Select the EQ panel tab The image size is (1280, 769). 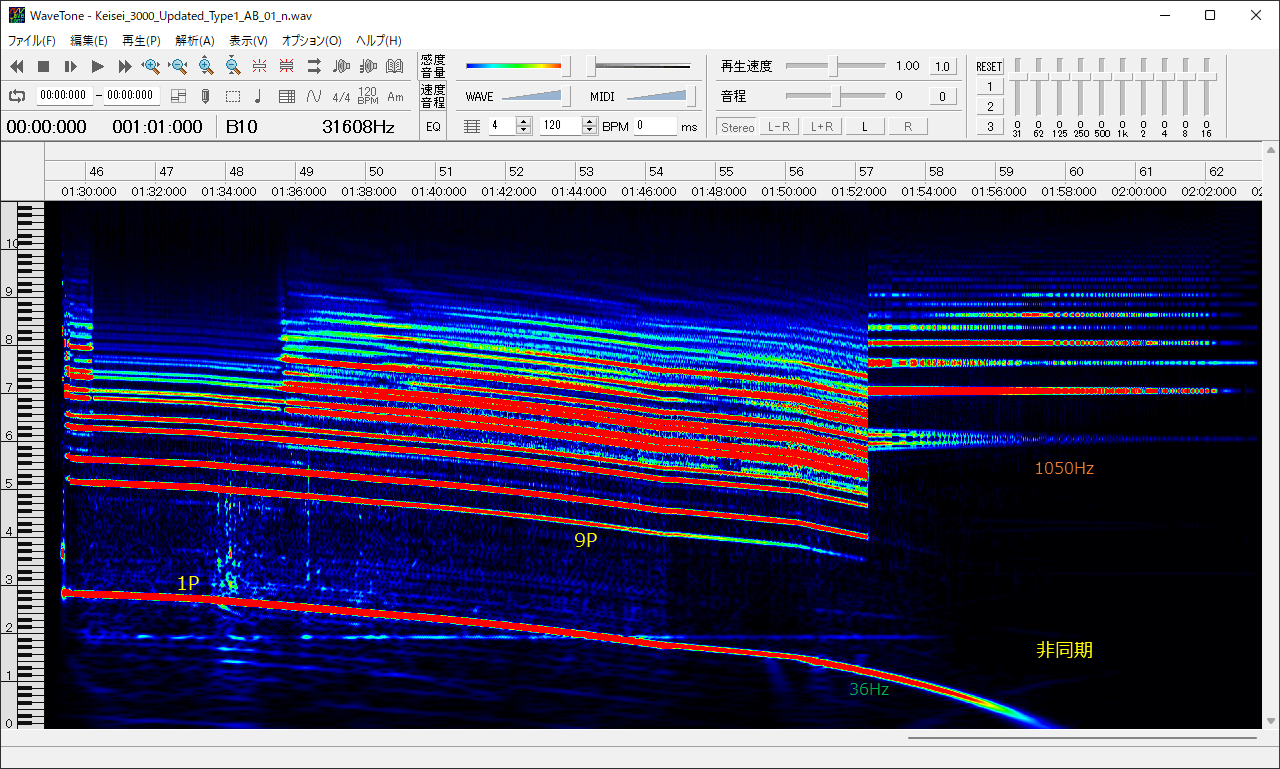point(433,127)
